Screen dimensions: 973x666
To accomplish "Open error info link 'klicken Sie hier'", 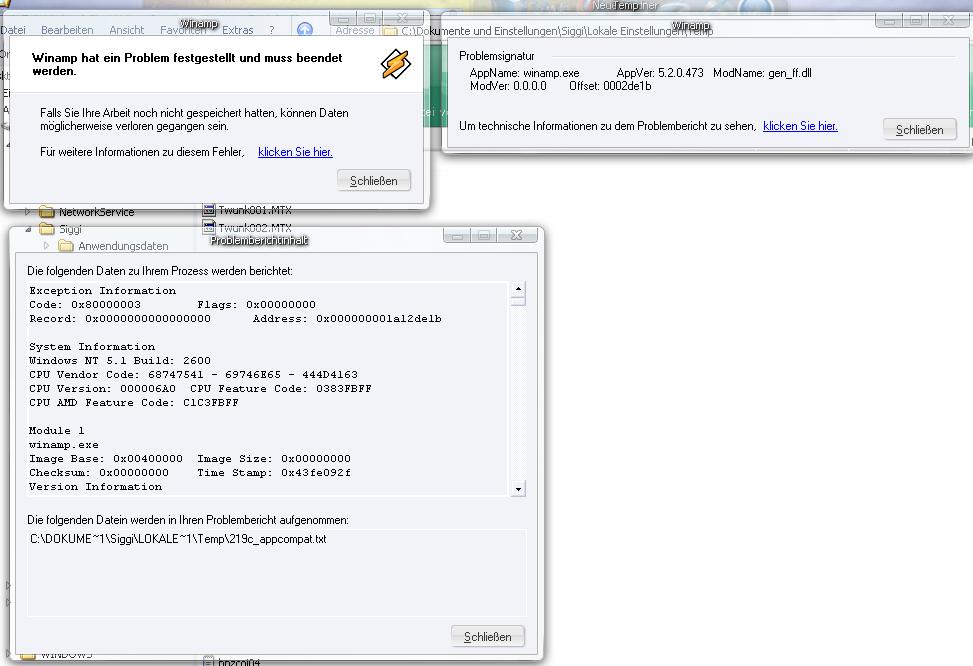I will tap(295, 151).
